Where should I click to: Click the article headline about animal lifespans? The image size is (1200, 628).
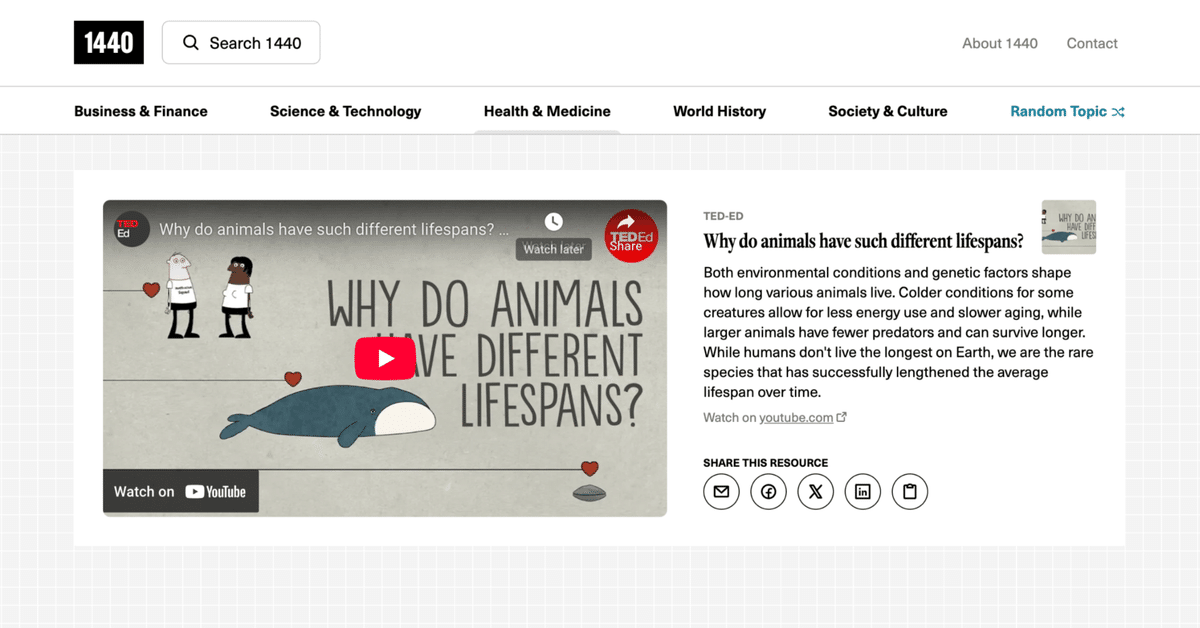tap(864, 241)
